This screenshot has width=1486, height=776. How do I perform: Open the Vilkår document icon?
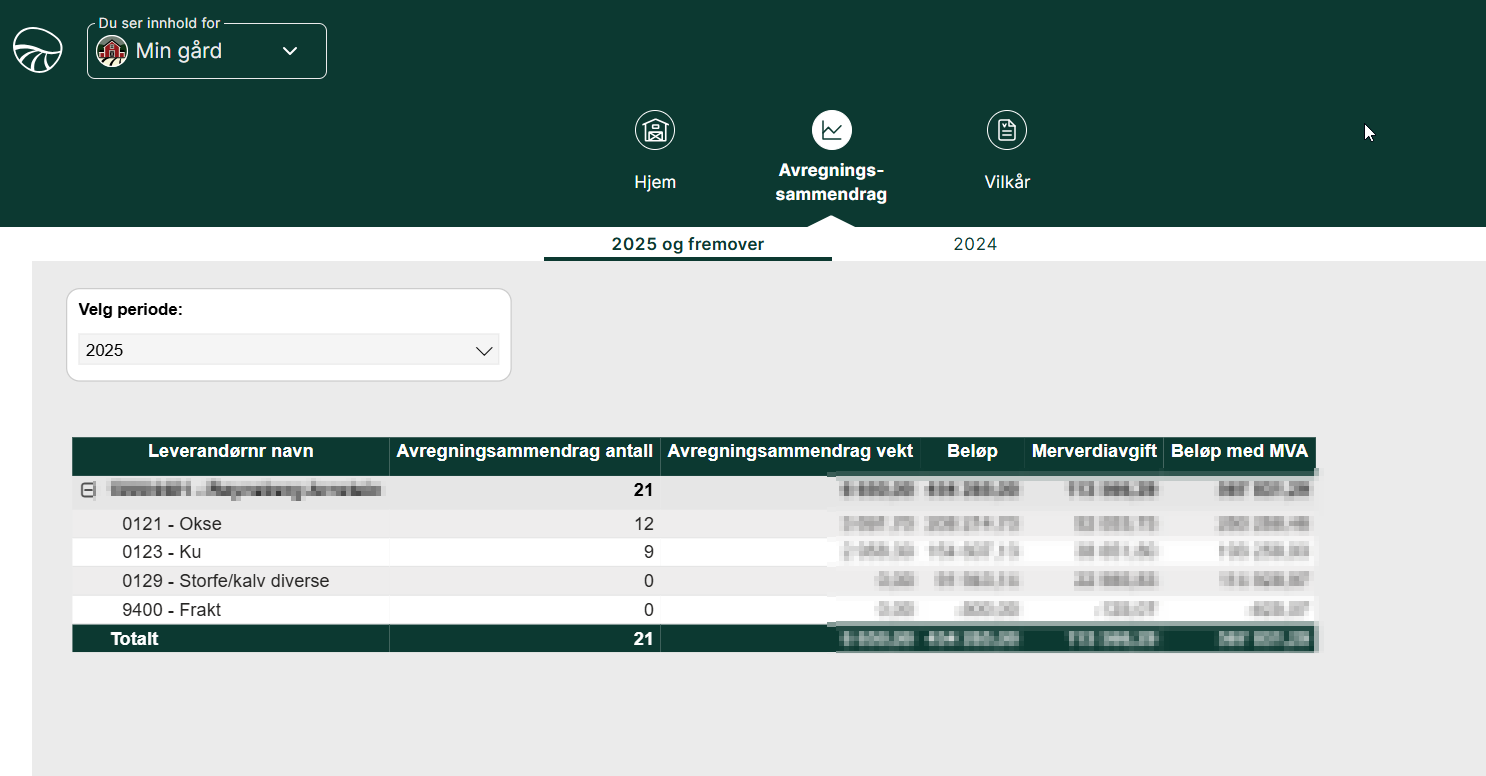[1006, 130]
